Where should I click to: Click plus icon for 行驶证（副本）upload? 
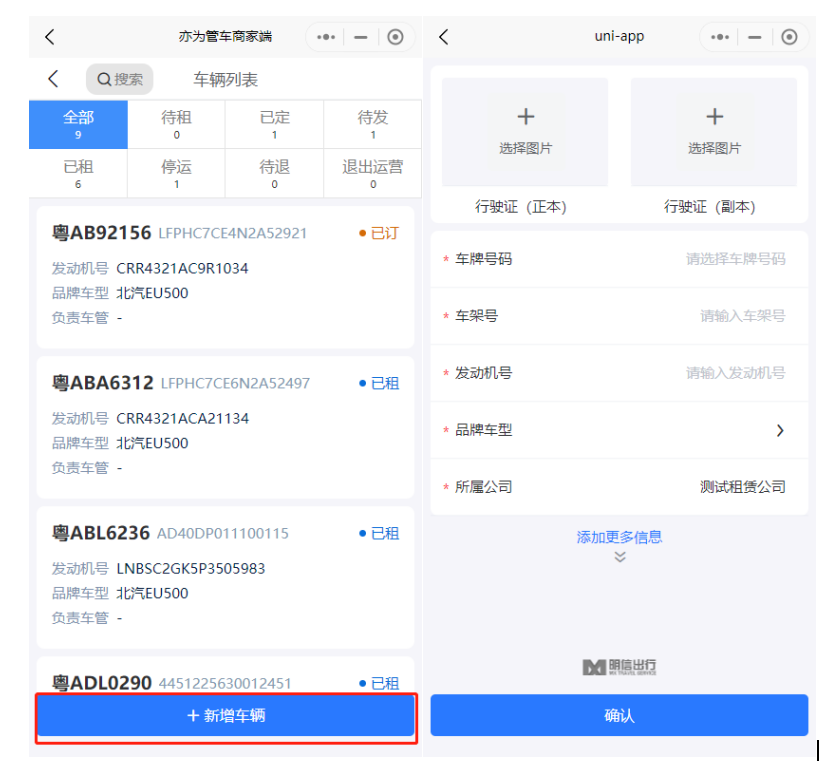coord(714,118)
